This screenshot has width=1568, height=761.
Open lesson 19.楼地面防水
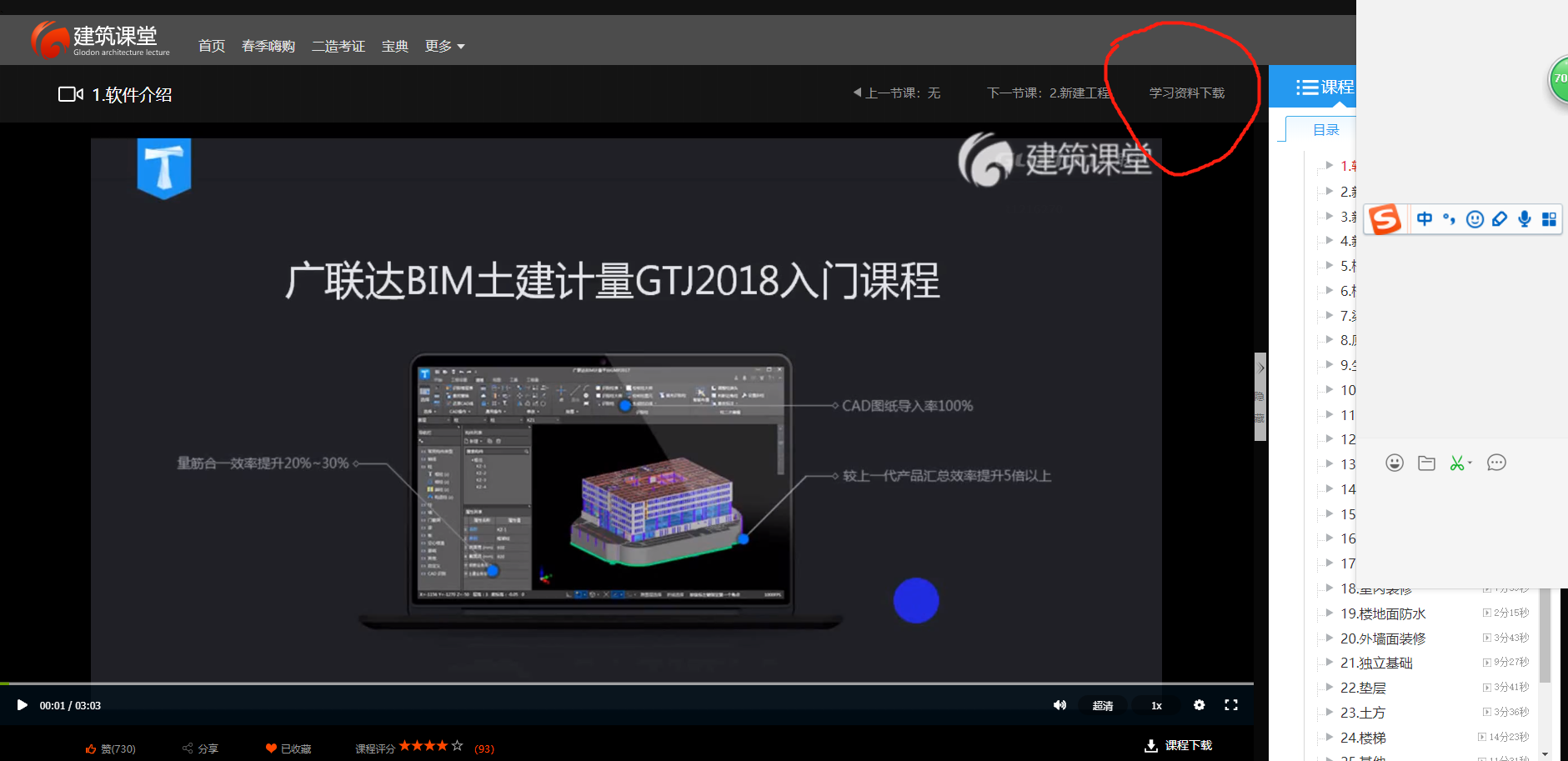1383,613
